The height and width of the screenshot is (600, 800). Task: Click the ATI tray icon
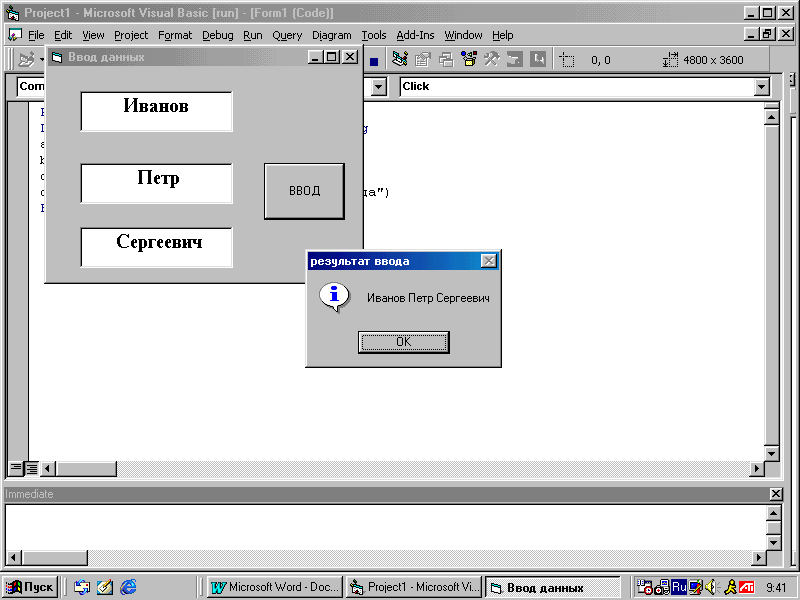747,587
